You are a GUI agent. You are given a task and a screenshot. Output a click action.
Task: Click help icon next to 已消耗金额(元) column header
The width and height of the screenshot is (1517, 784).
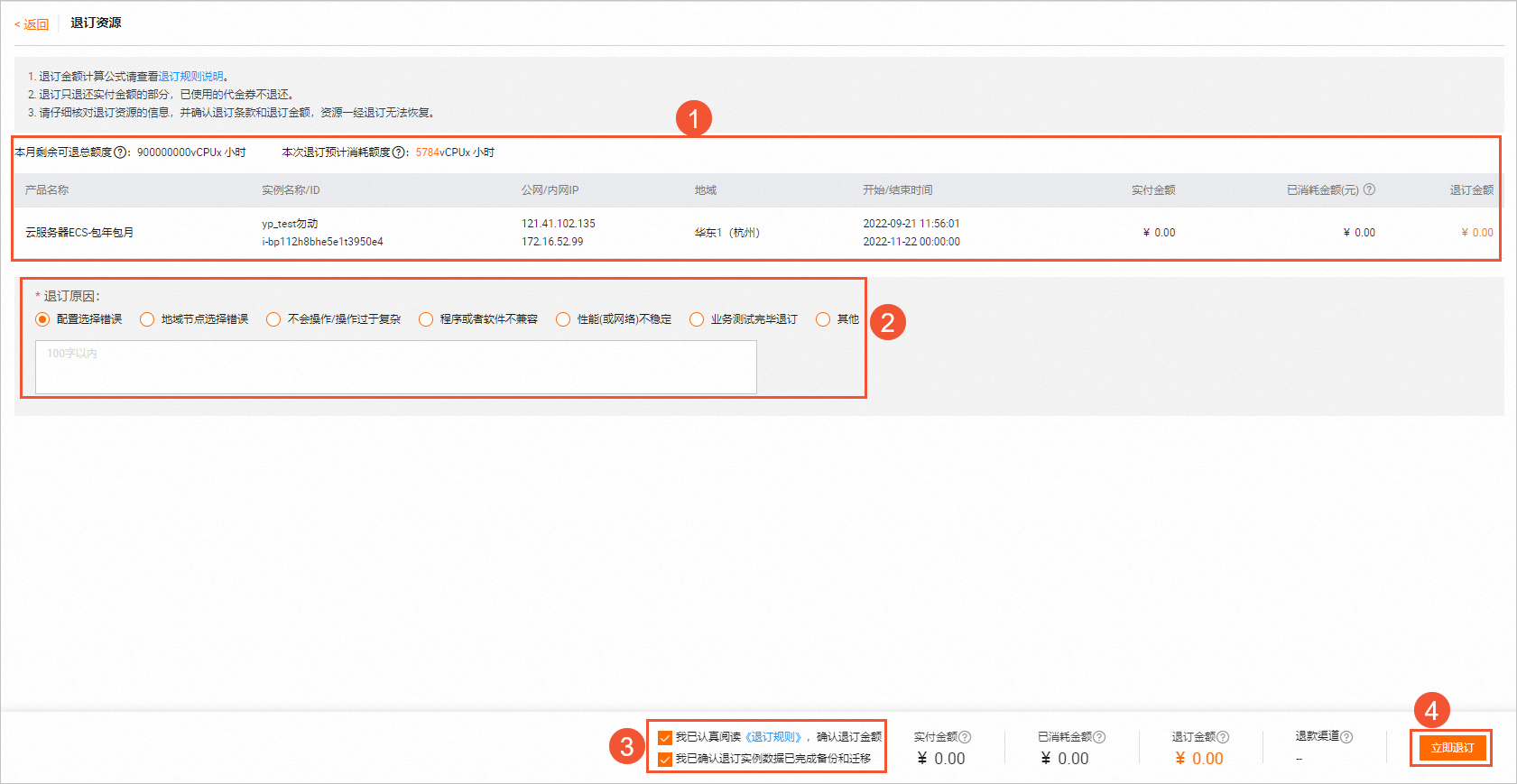pyautogui.click(x=1369, y=189)
